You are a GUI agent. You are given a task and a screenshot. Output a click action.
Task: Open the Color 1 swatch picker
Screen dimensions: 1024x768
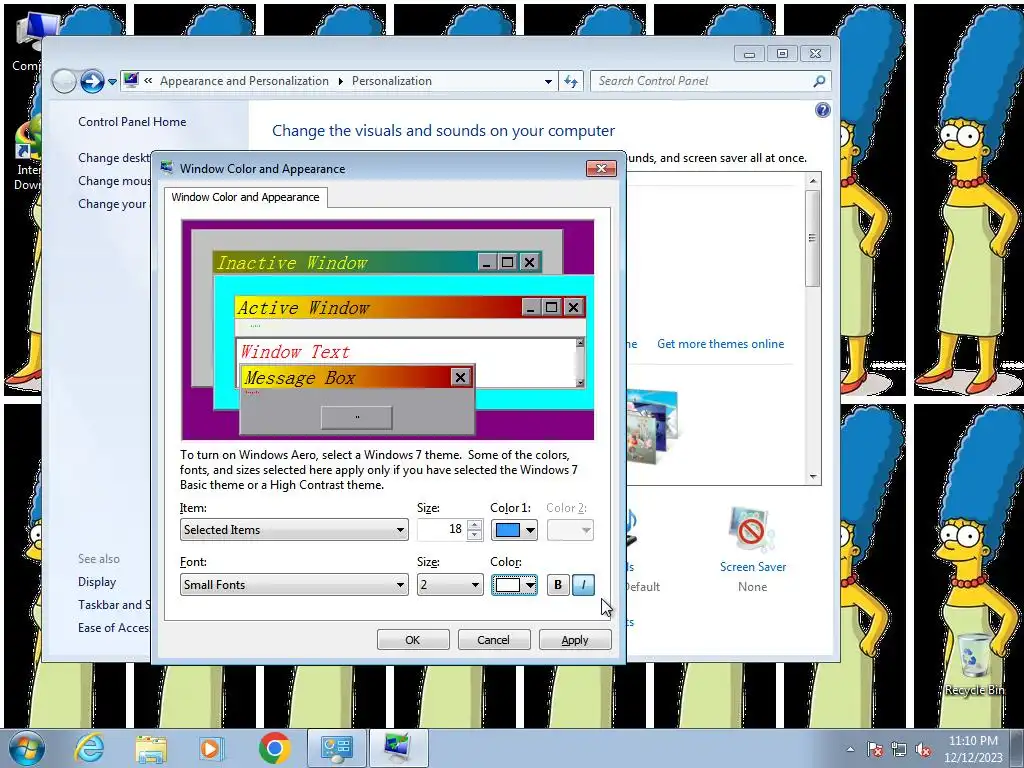pyautogui.click(x=515, y=530)
